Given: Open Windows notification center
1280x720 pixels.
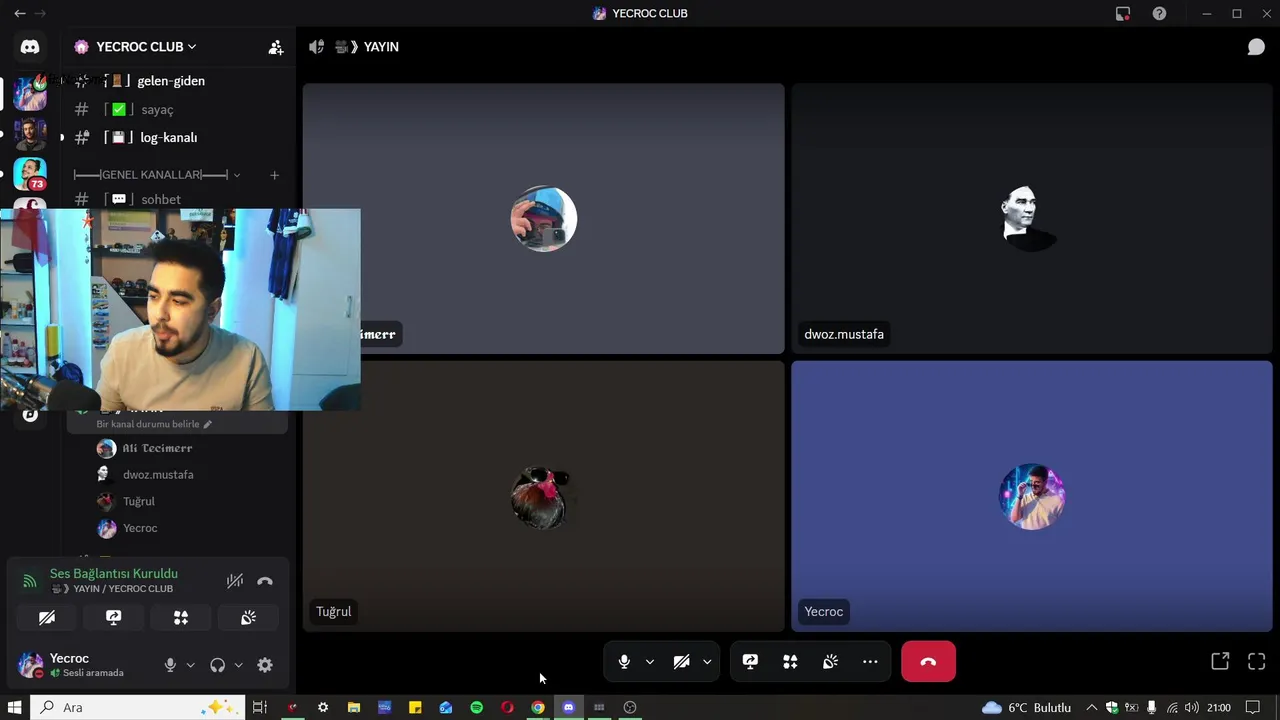Looking at the screenshot, I should pos(1253,707).
